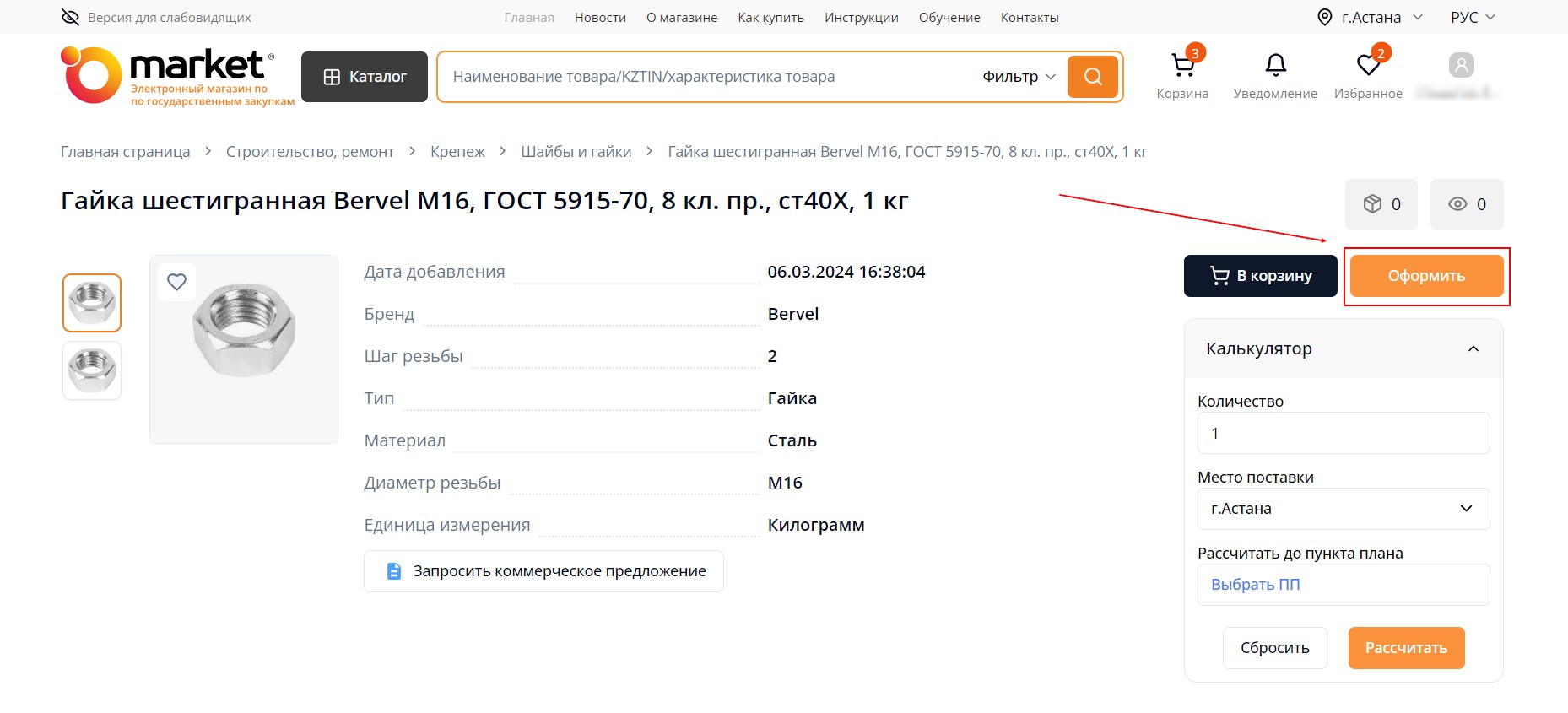Open the Новости menu item
This screenshot has width=1568, height=713.
click(600, 17)
